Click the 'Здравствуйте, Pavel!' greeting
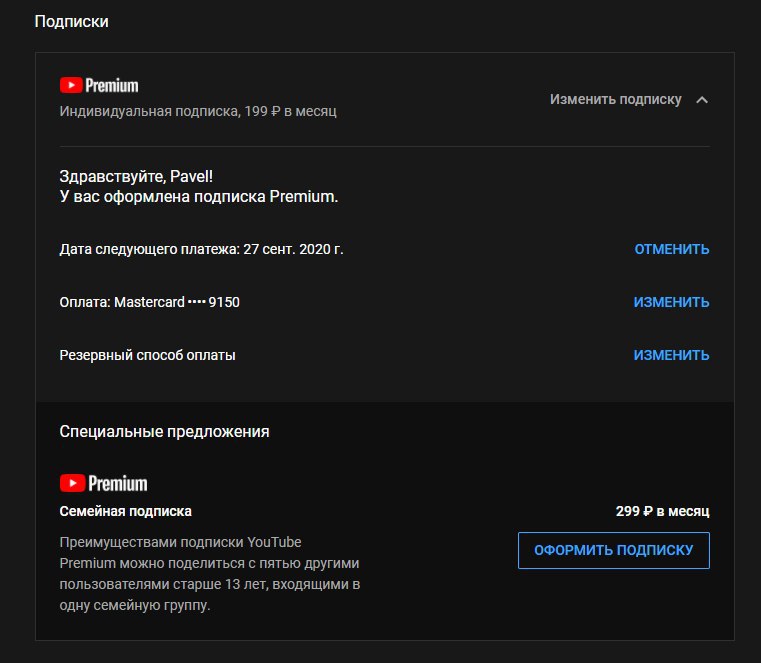 pyautogui.click(x=136, y=176)
